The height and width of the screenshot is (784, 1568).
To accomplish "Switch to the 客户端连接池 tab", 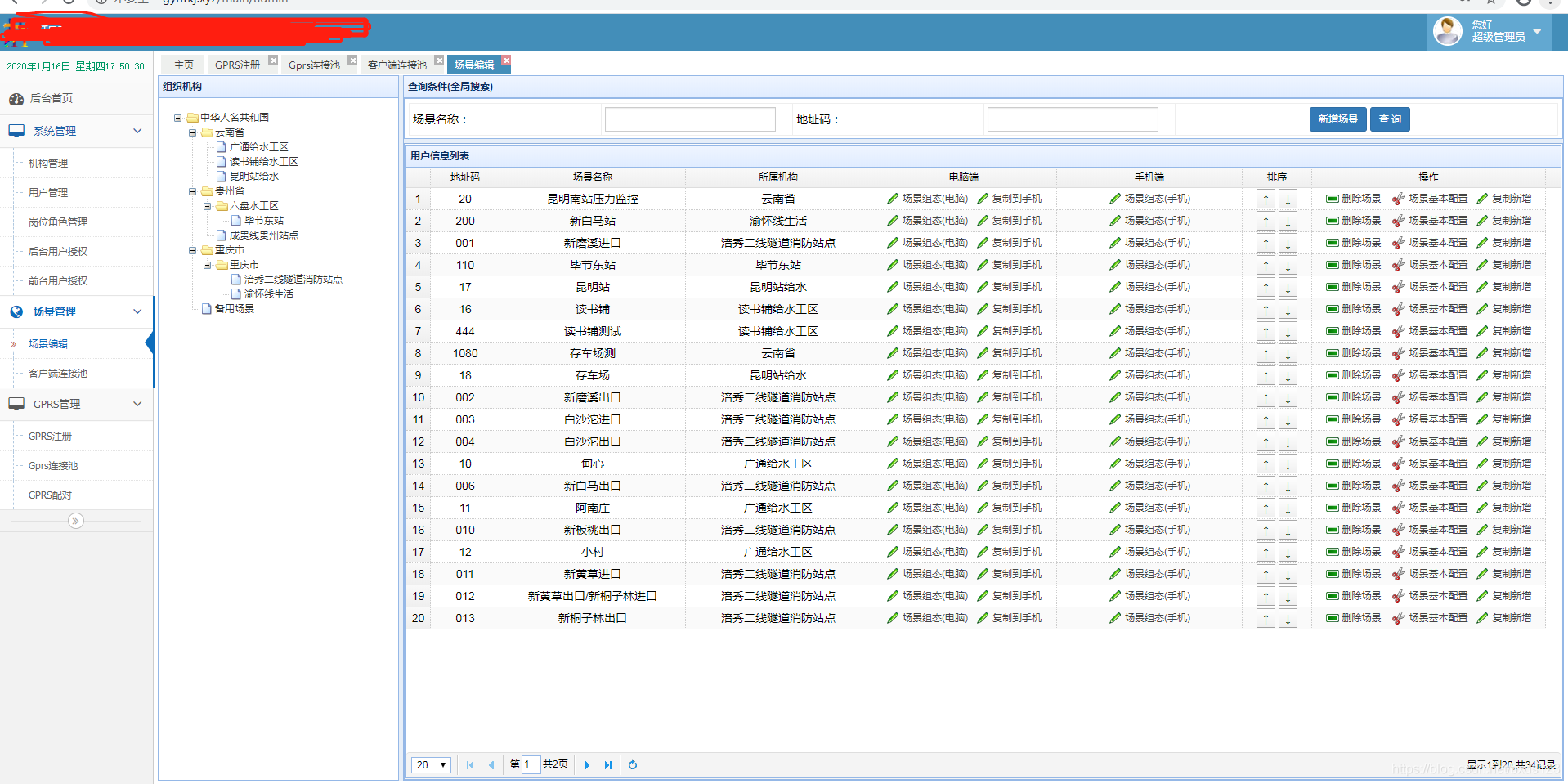I will (x=397, y=65).
